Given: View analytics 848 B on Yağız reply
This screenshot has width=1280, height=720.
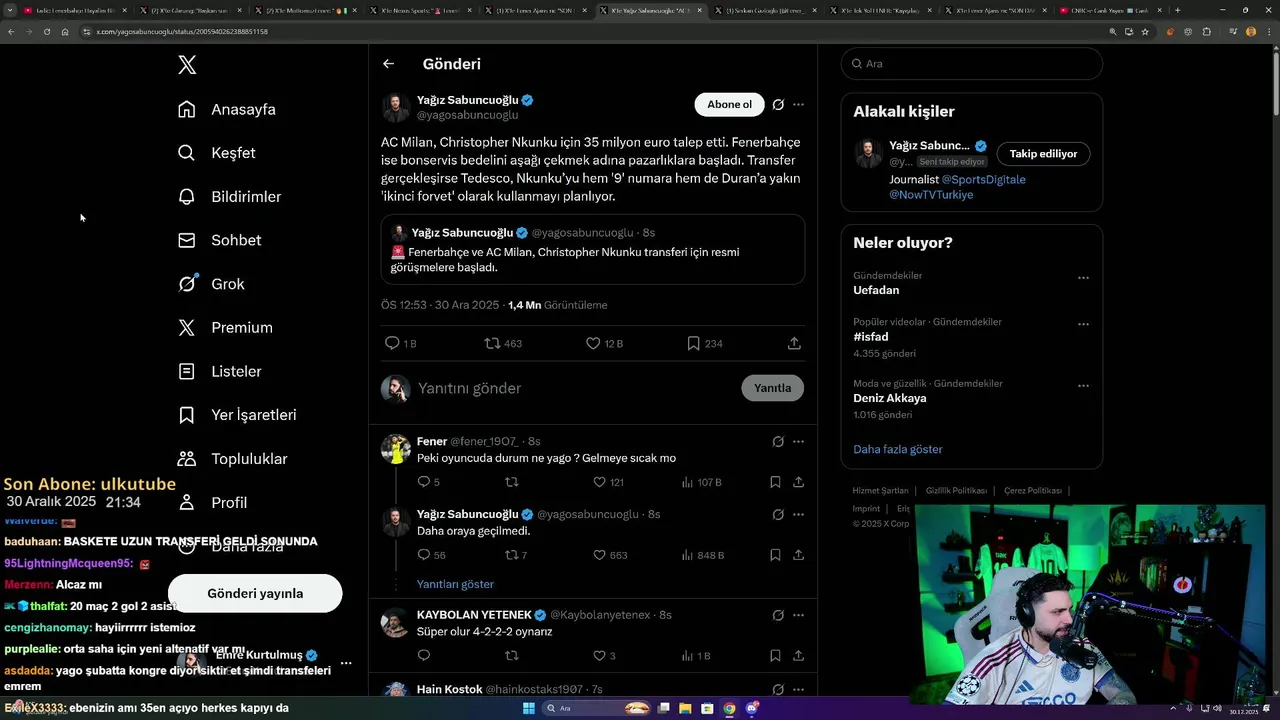Looking at the screenshot, I should pyautogui.click(x=703, y=555).
